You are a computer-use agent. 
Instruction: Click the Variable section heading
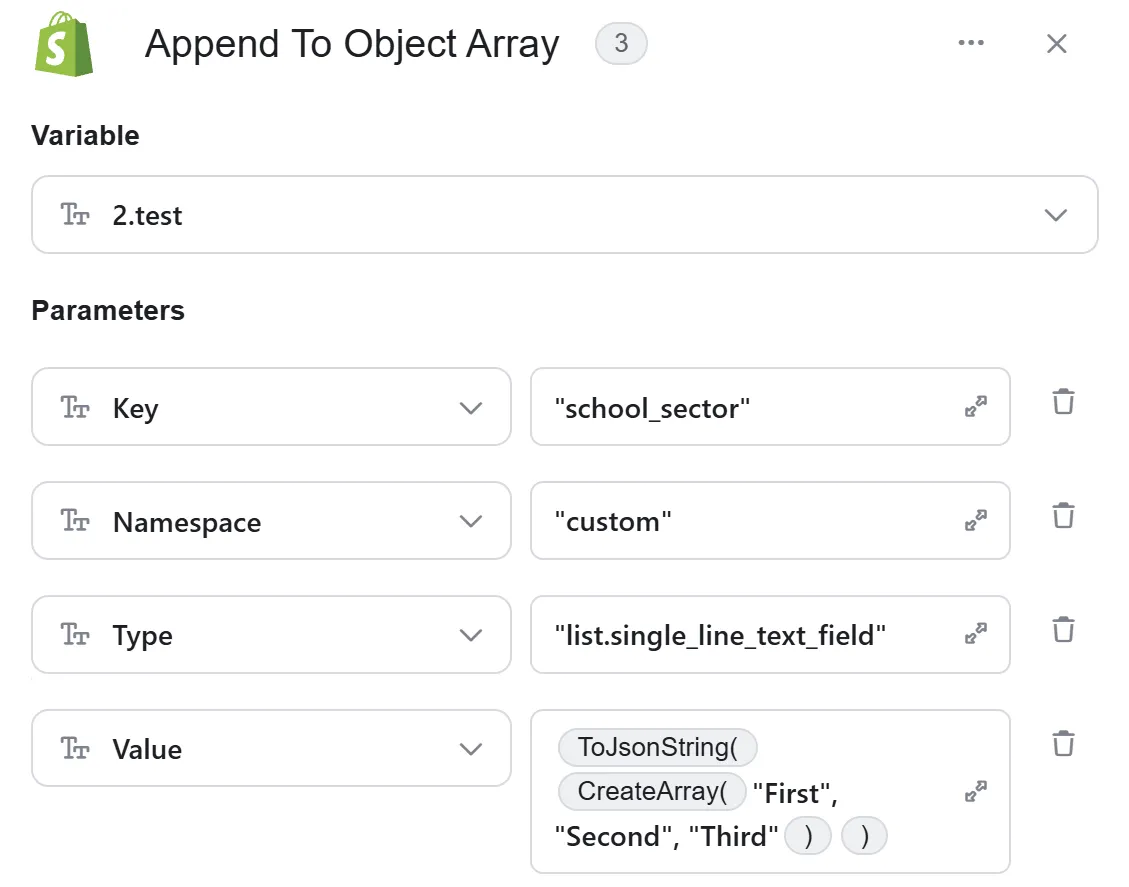[85, 135]
